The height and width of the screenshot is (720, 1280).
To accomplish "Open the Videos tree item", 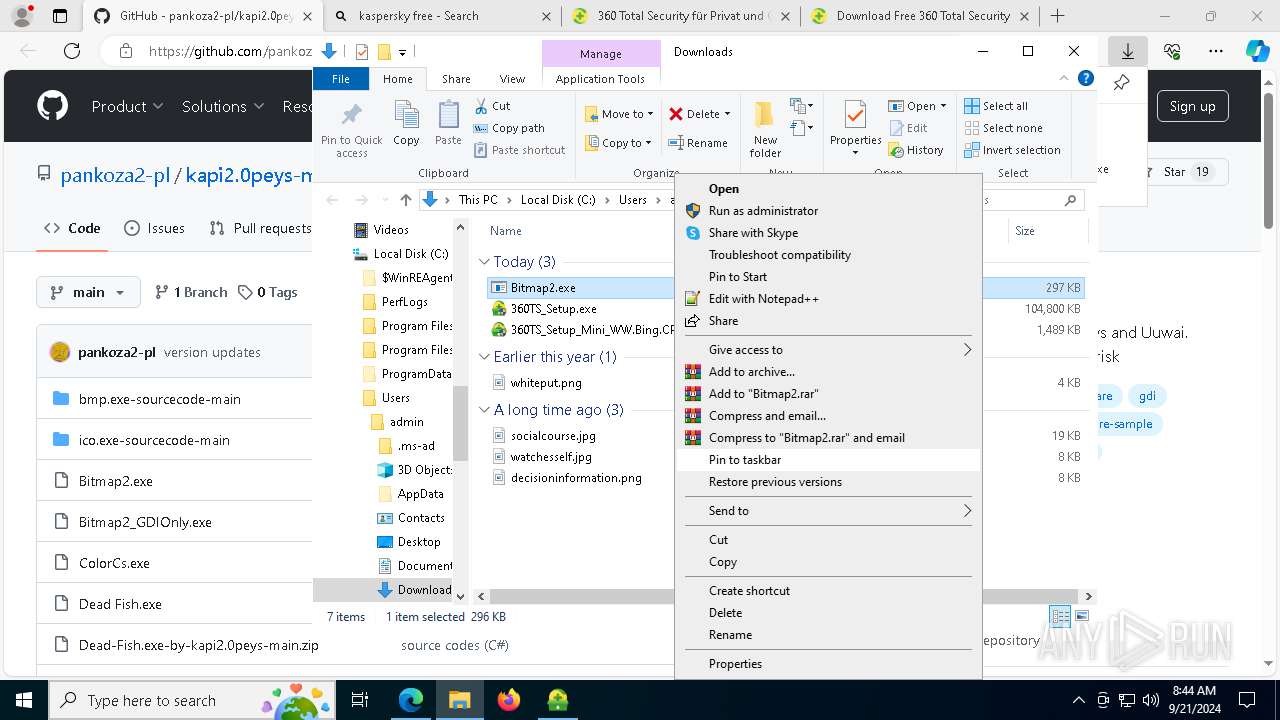I will [390, 230].
